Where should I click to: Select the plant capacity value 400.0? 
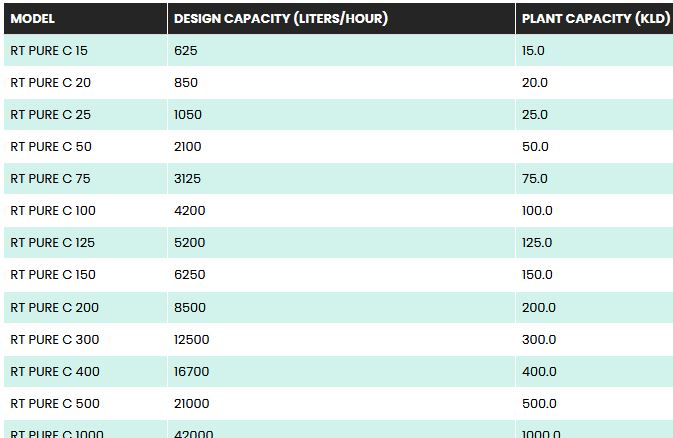[x=539, y=371]
